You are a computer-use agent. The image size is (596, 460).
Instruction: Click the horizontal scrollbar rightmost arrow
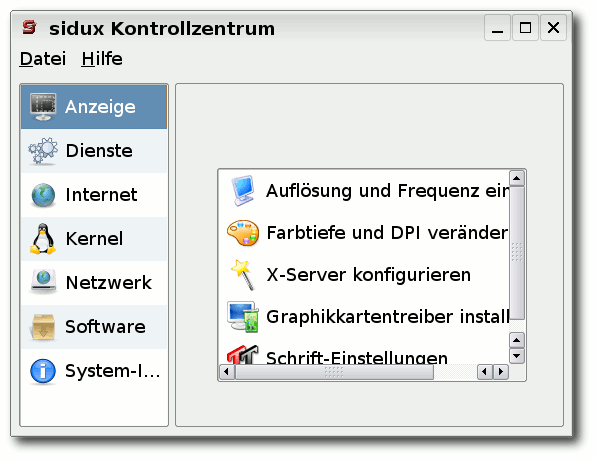pyautogui.click(x=501, y=371)
